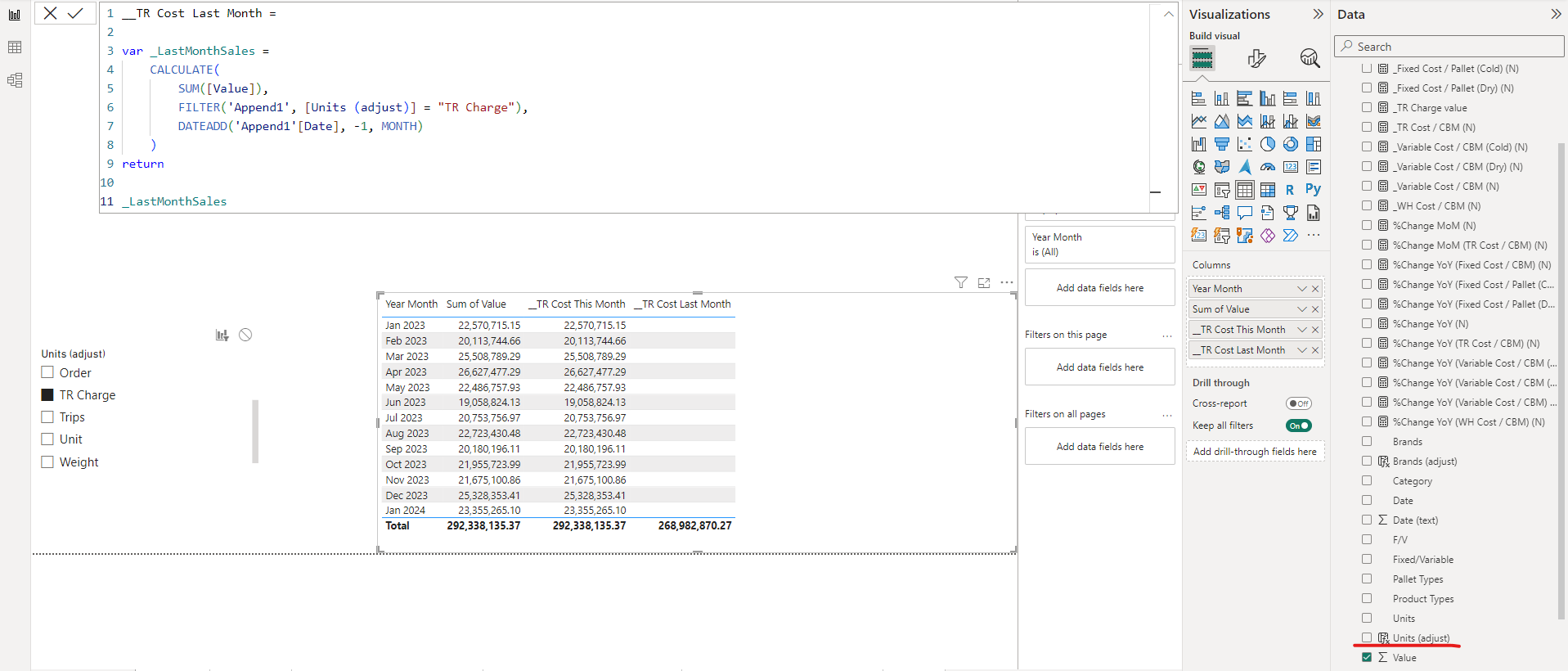Sort table by Sum of Value header
The image size is (1568, 671).
[x=476, y=304]
